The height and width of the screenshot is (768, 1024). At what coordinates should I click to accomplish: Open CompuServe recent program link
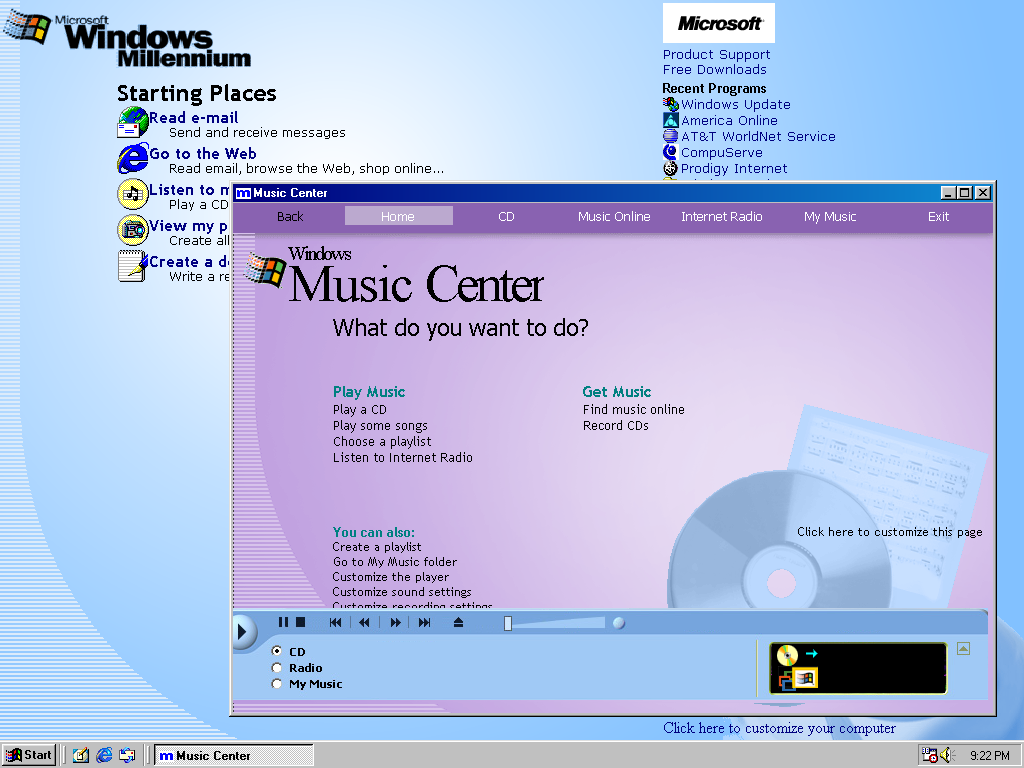coord(722,153)
